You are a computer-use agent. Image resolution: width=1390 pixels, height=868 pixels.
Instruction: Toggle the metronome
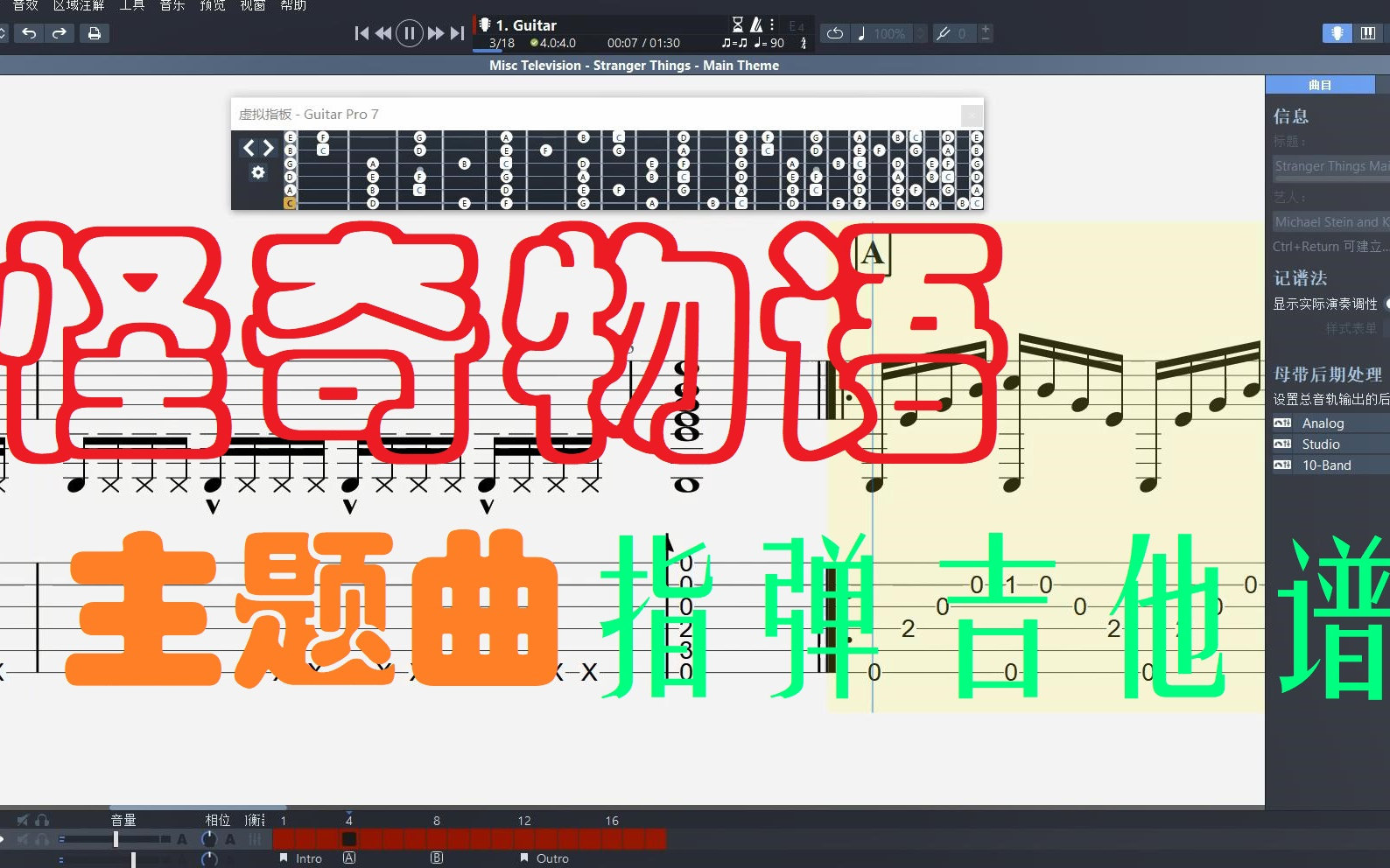756,24
